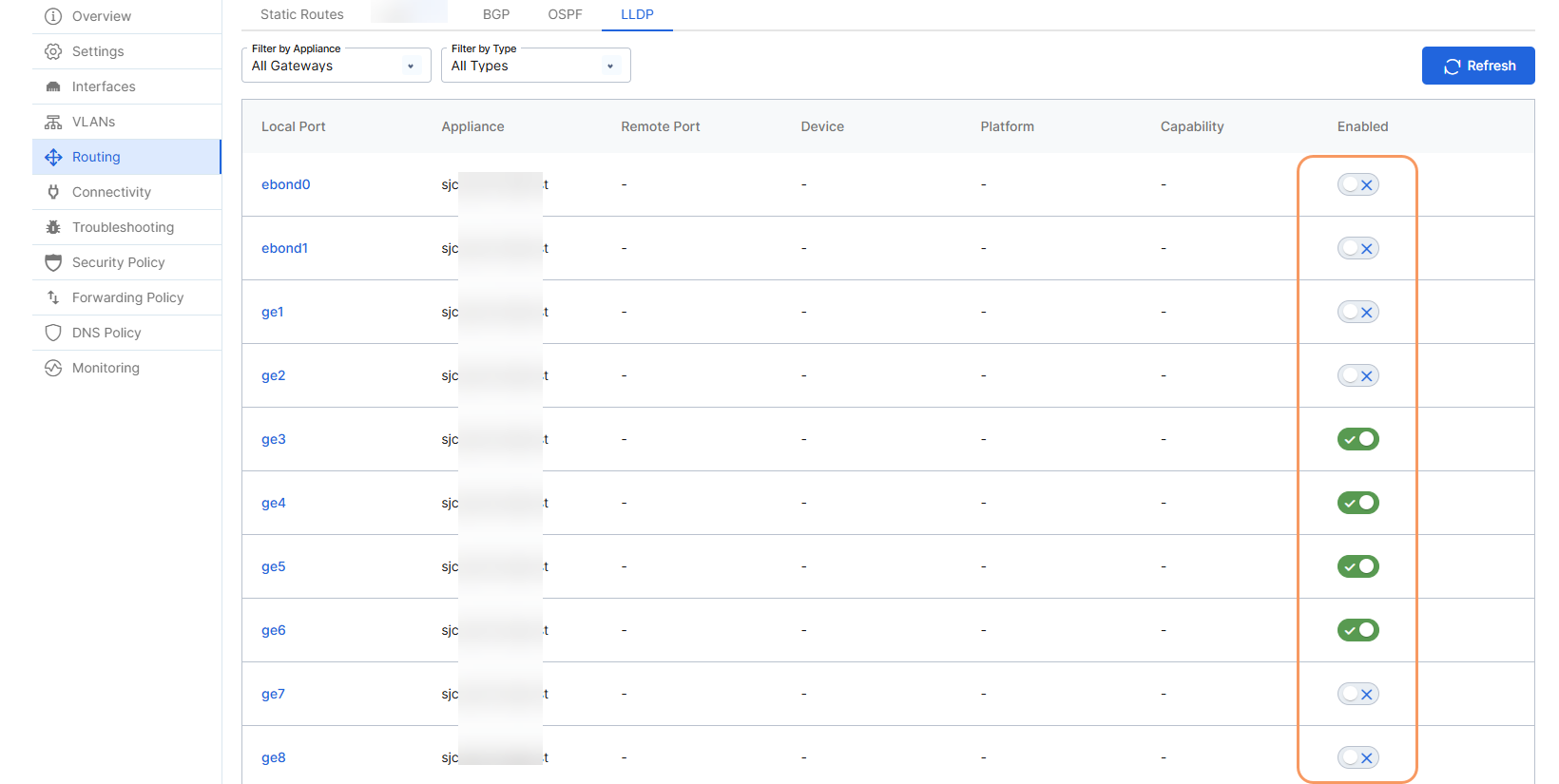Go to Interfaces in the sidebar

pyautogui.click(x=126, y=86)
